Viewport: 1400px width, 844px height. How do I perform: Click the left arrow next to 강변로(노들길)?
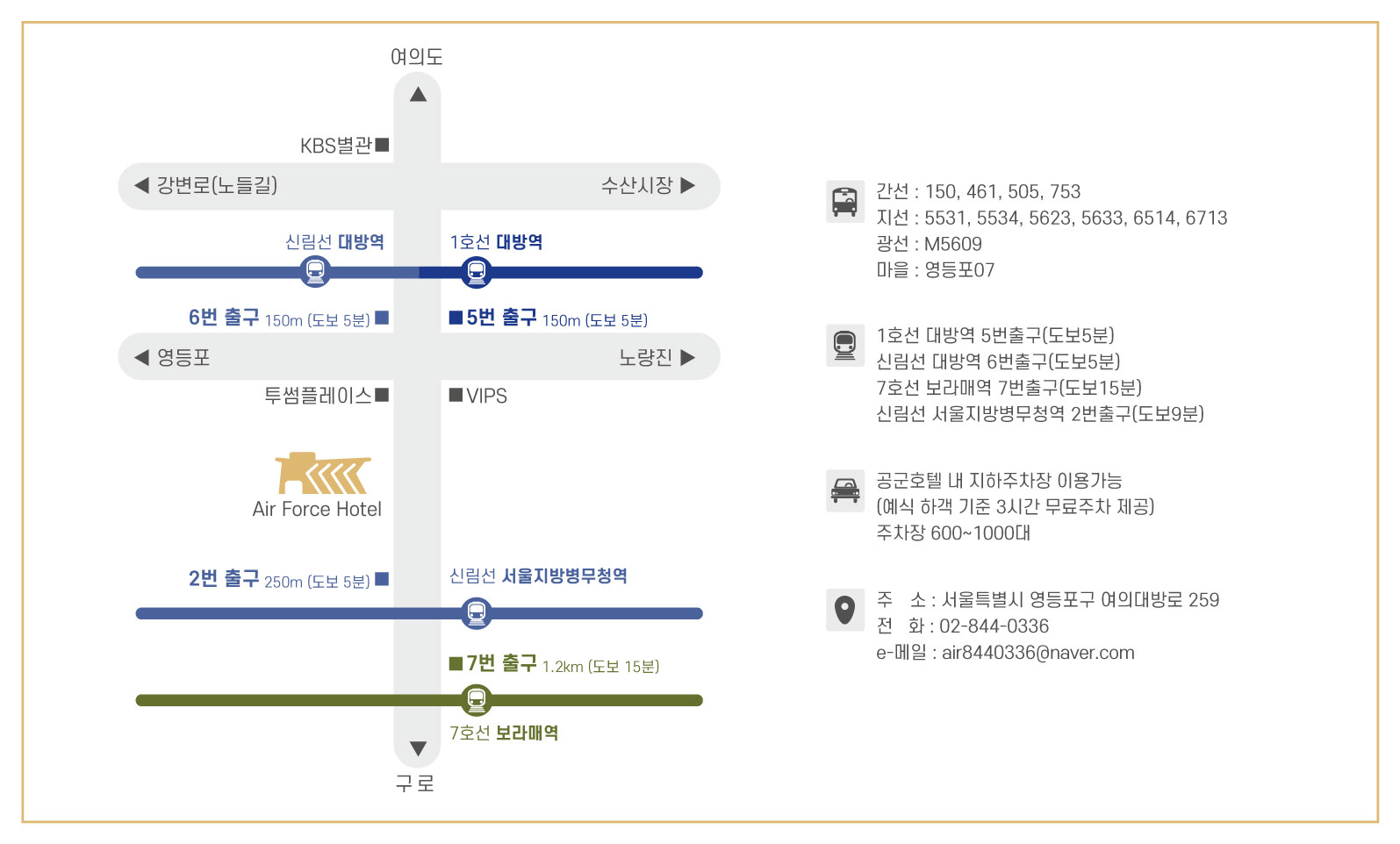click(x=141, y=185)
